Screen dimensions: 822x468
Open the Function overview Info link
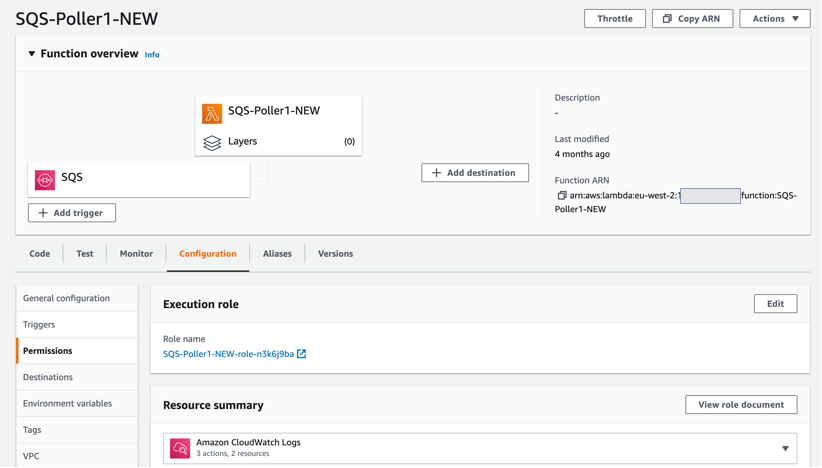(152, 55)
